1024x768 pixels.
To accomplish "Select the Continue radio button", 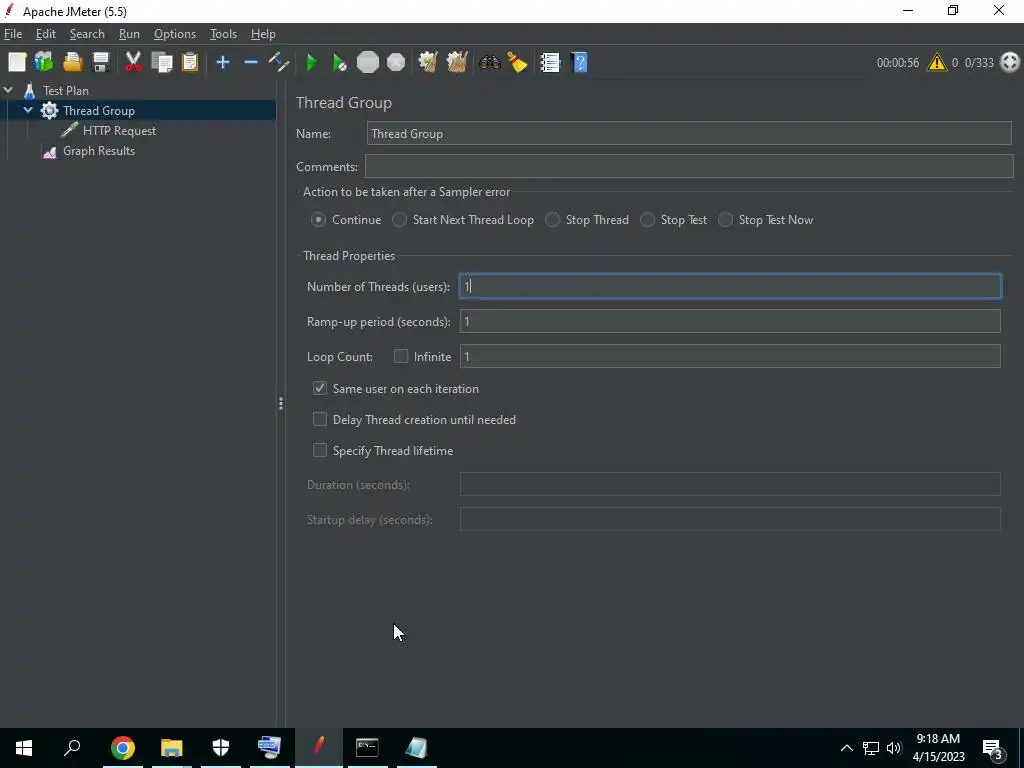I will pyautogui.click(x=318, y=220).
